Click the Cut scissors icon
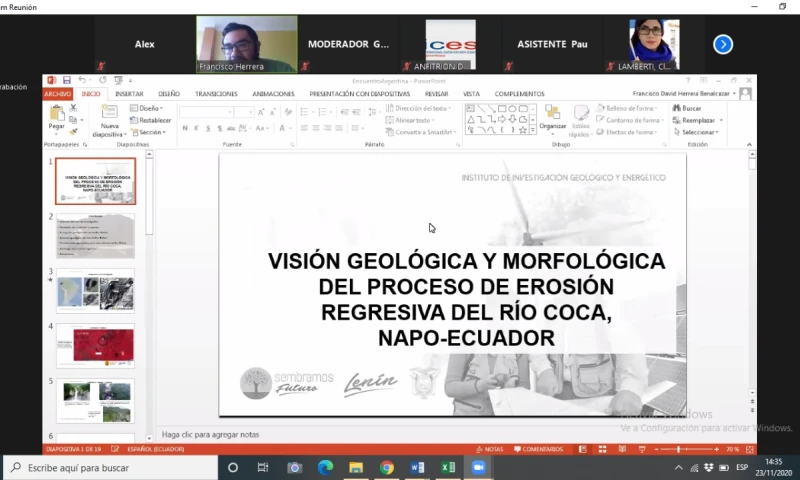The image size is (800, 480). click(x=73, y=108)
